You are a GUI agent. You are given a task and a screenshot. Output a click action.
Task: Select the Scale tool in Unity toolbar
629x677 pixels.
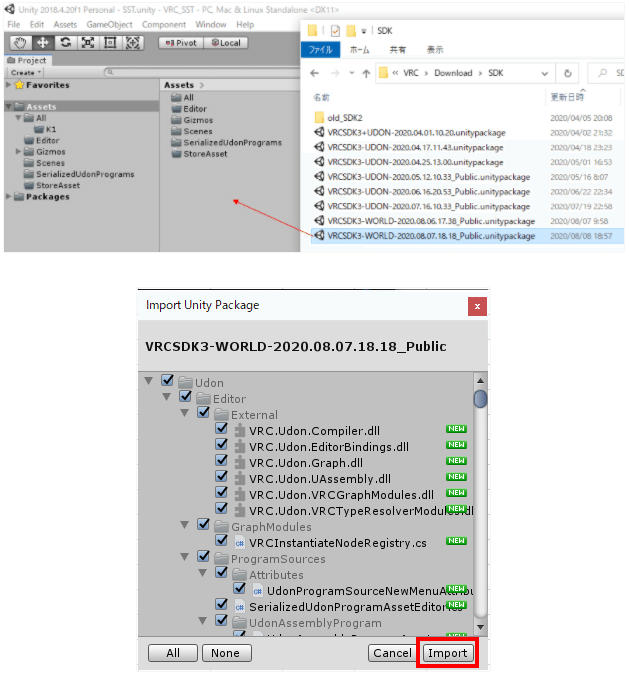click(88, 43)
